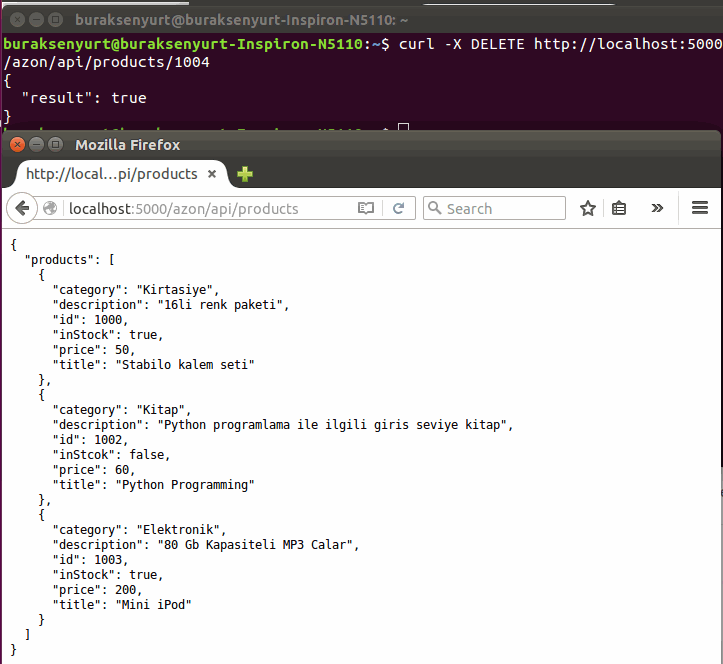
Task: Click "category": "Kitap" line
Action: [122, 410]
